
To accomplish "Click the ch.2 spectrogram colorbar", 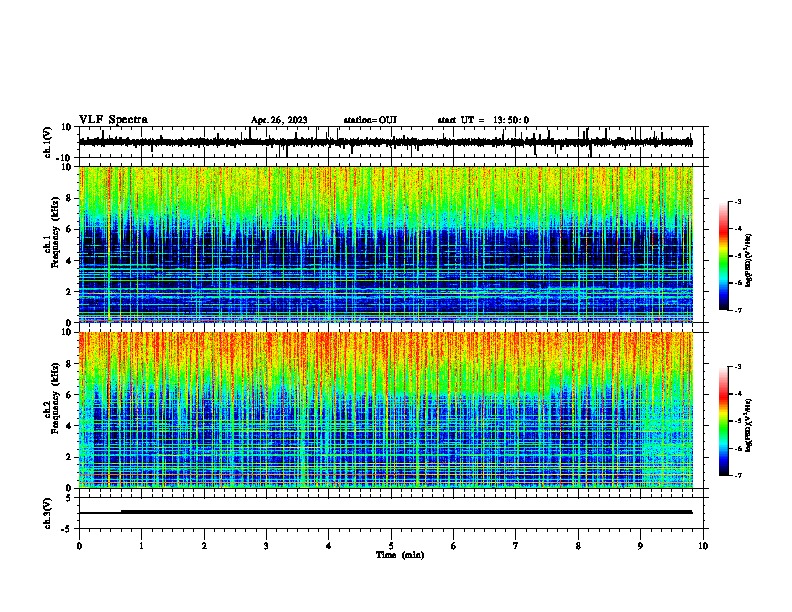I will coord(723,421).
